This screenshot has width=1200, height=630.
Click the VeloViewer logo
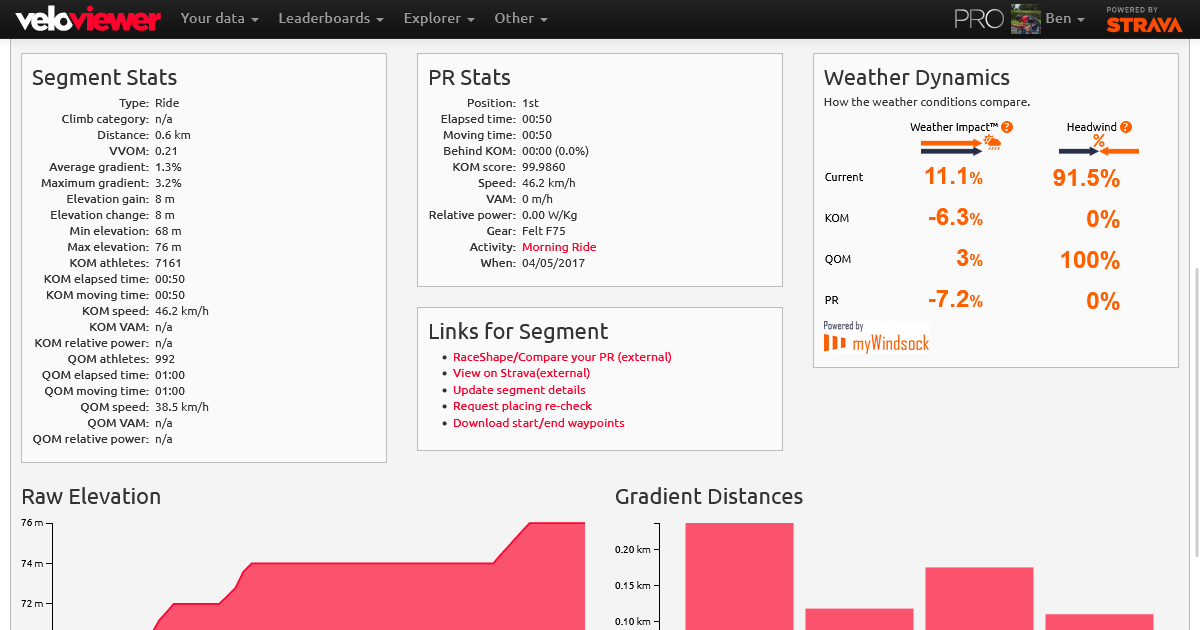click(85, 18)
